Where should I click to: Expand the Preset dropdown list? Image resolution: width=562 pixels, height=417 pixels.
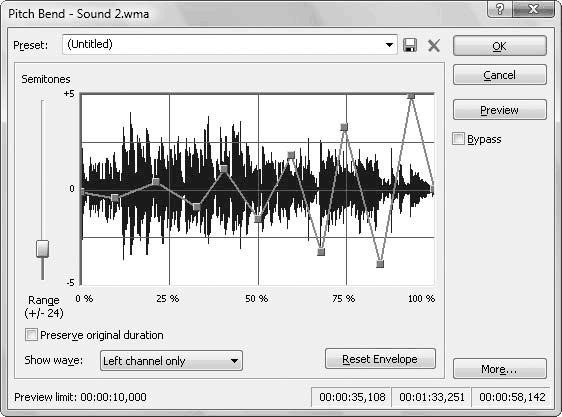point(389,45)
